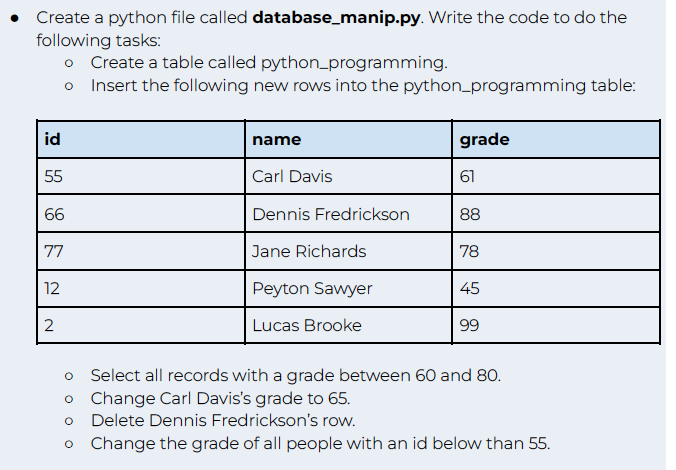The image size is (676, 470).
Task: Click the 'Create a table called python_programming' bullet
Action: [x=269, y=63]
